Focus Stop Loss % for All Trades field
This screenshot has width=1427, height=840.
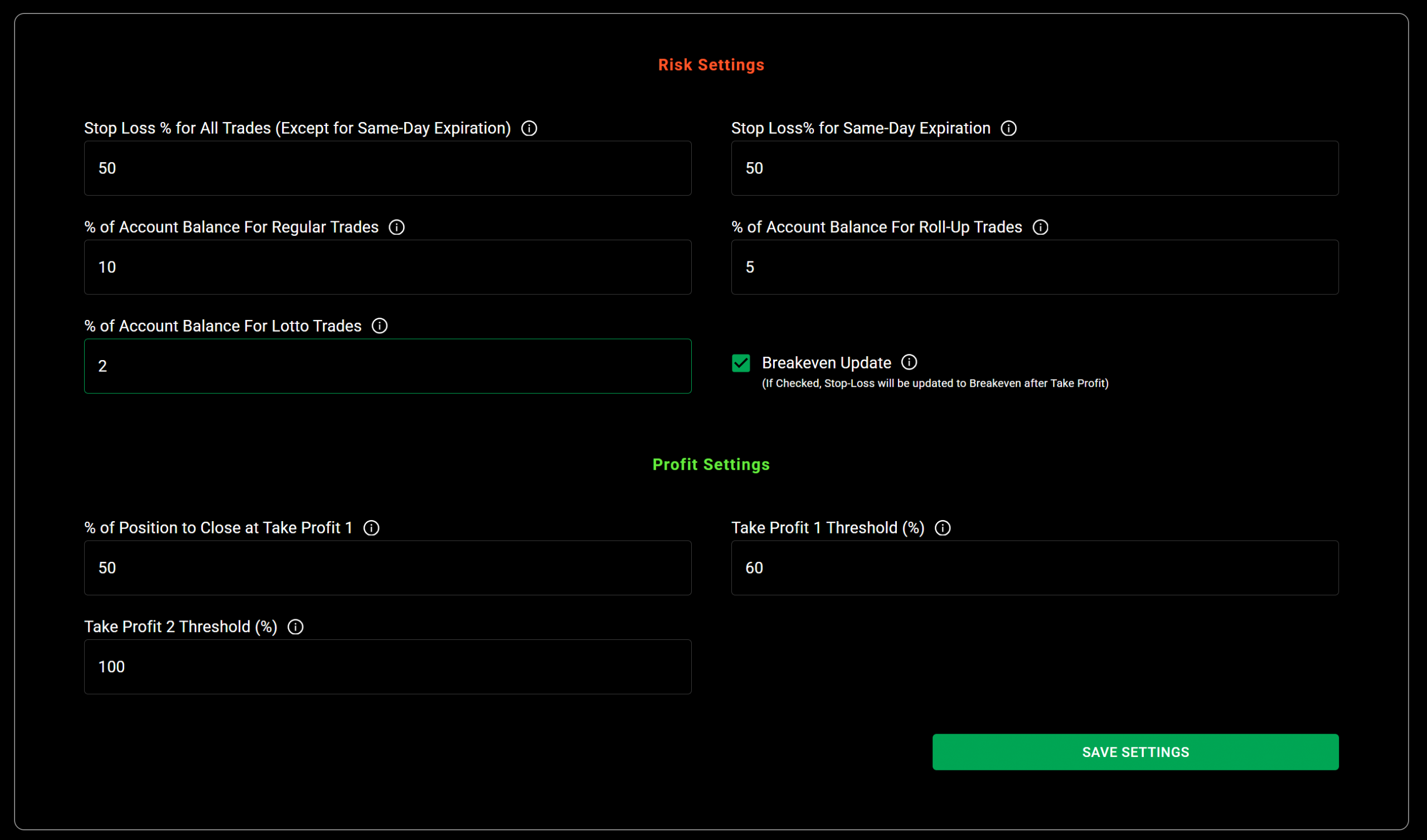[x=387, y=168]
